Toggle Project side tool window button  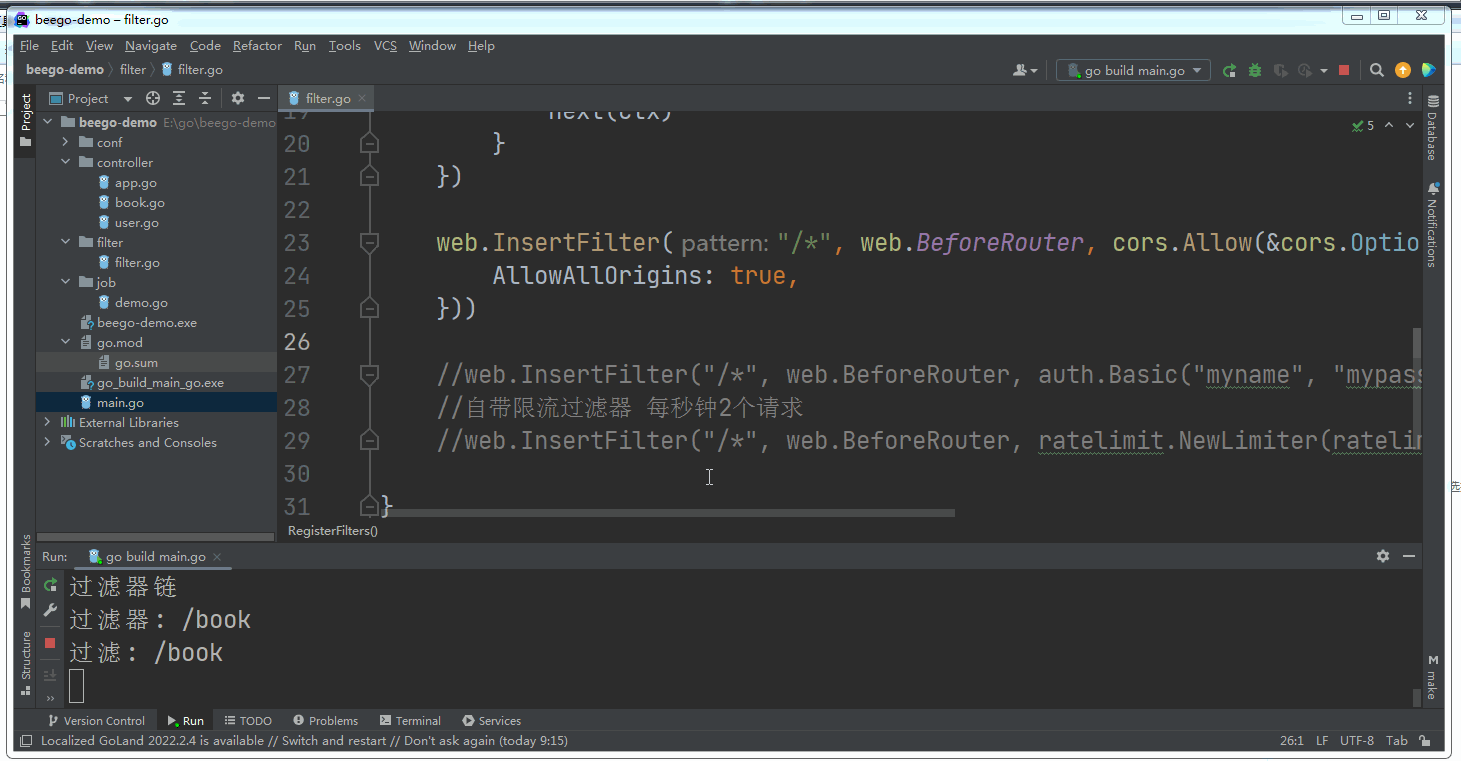pyautogui.click(x=26, y=120)
